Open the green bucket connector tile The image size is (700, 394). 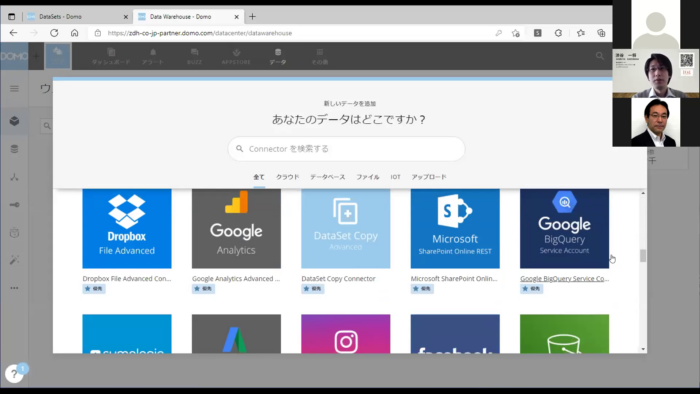[564, 334]
